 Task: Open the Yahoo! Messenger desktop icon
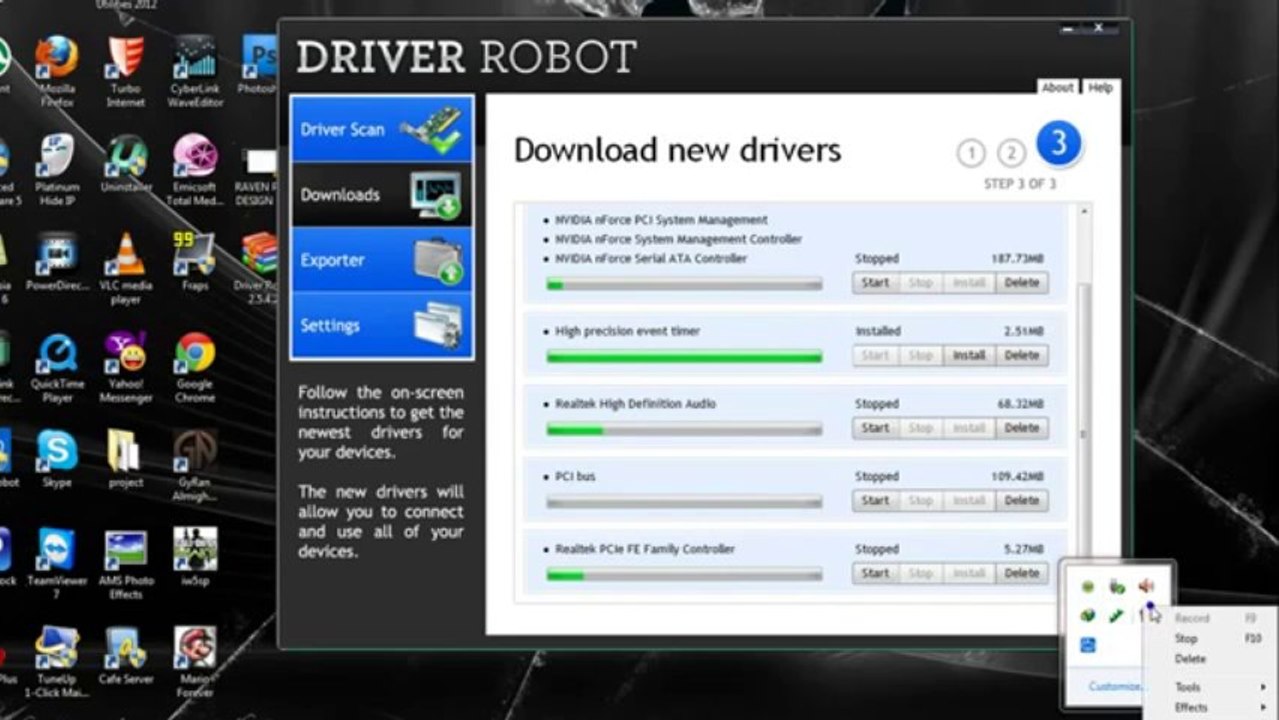pyautogui.click(x=126, y=366)
